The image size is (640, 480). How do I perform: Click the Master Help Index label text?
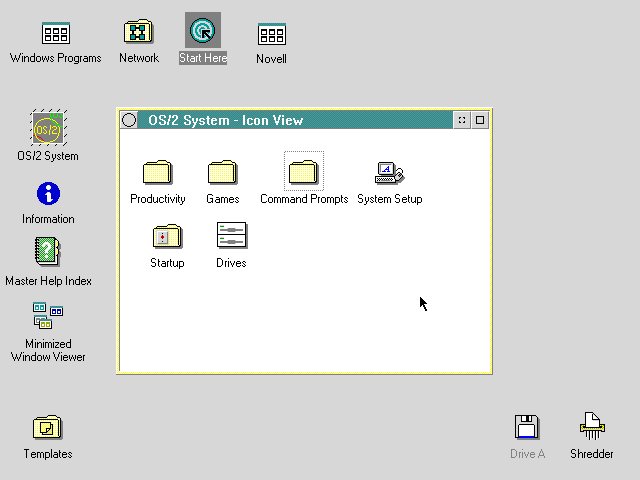[x=48, y=281]
